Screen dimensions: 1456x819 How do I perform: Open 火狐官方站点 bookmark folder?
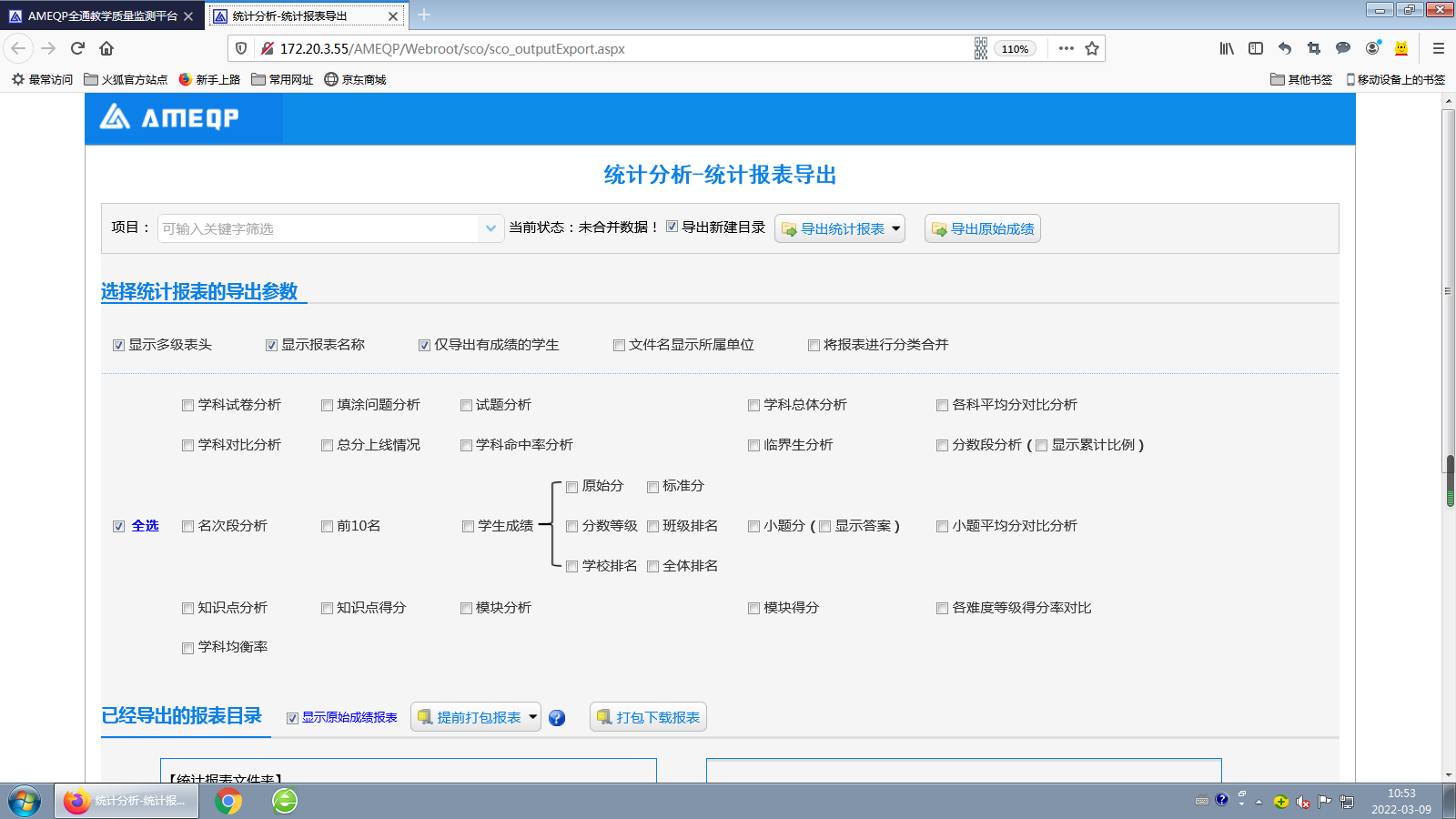(x=126, y=79)
